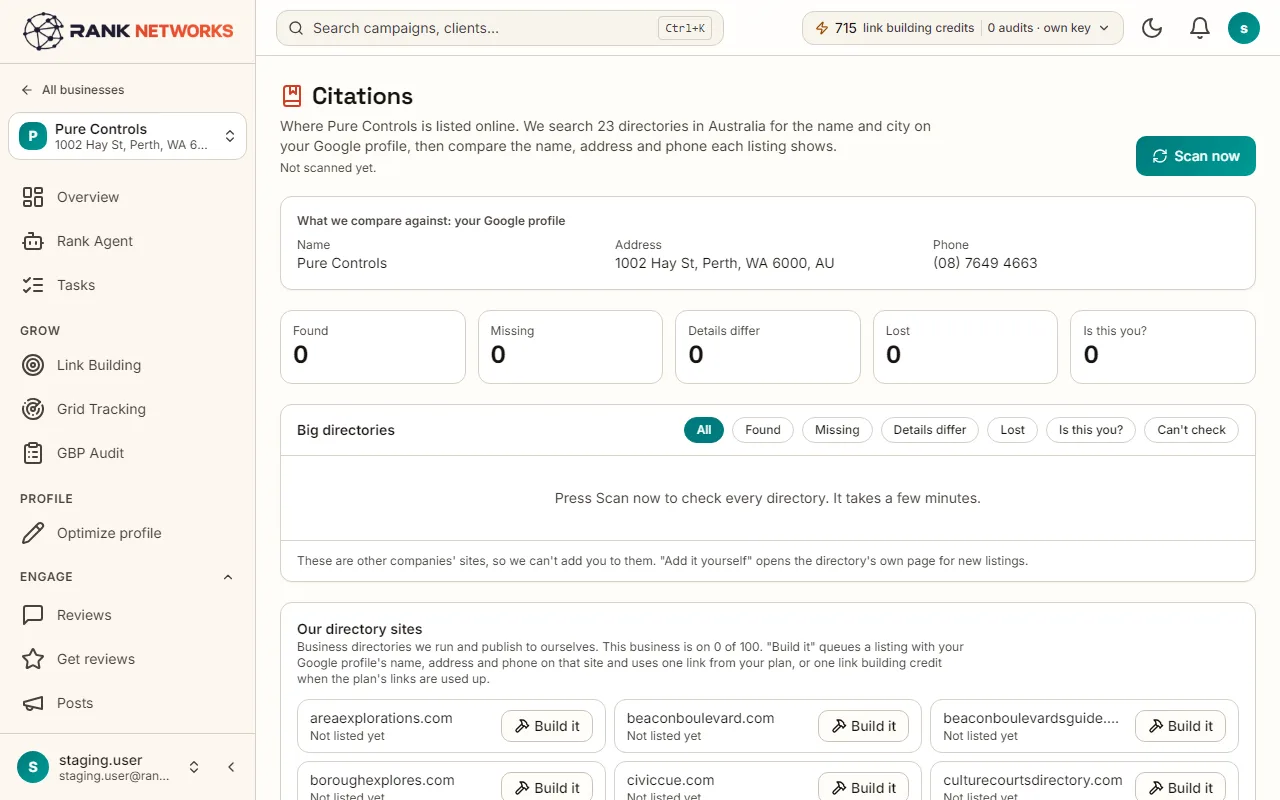This screenshot has height=800, width=1280.
Task: Open Rank Agent in the sidebar
Action: [x=127, y=241]
